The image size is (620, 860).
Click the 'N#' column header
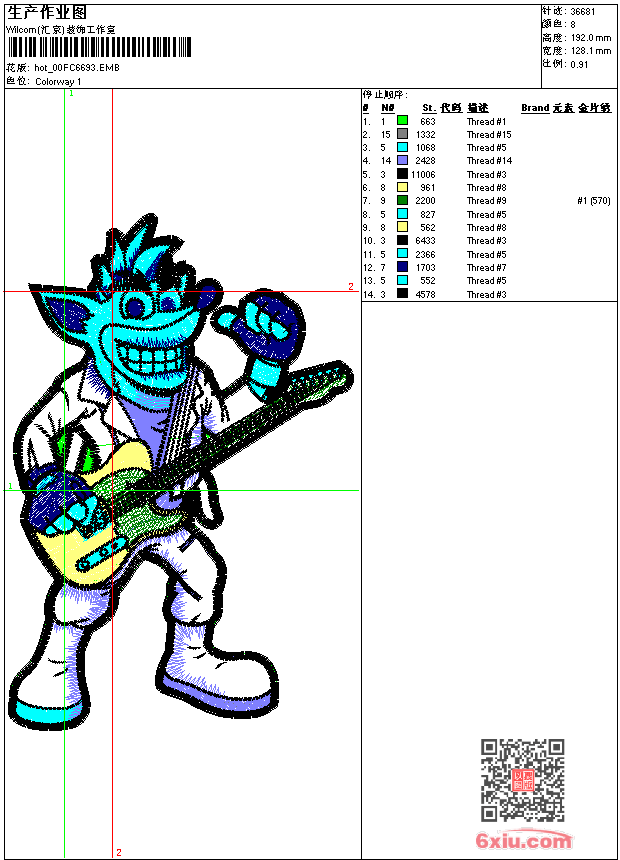pos(388,108)
